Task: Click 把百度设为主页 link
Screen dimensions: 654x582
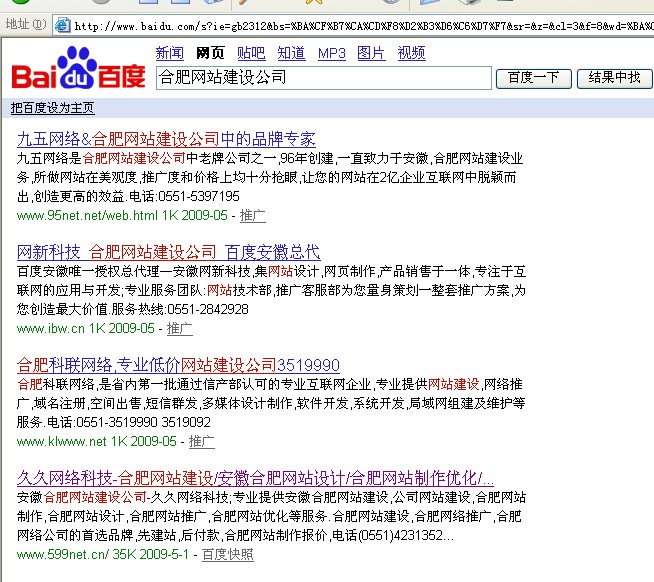Action: [x=53, y=108]
